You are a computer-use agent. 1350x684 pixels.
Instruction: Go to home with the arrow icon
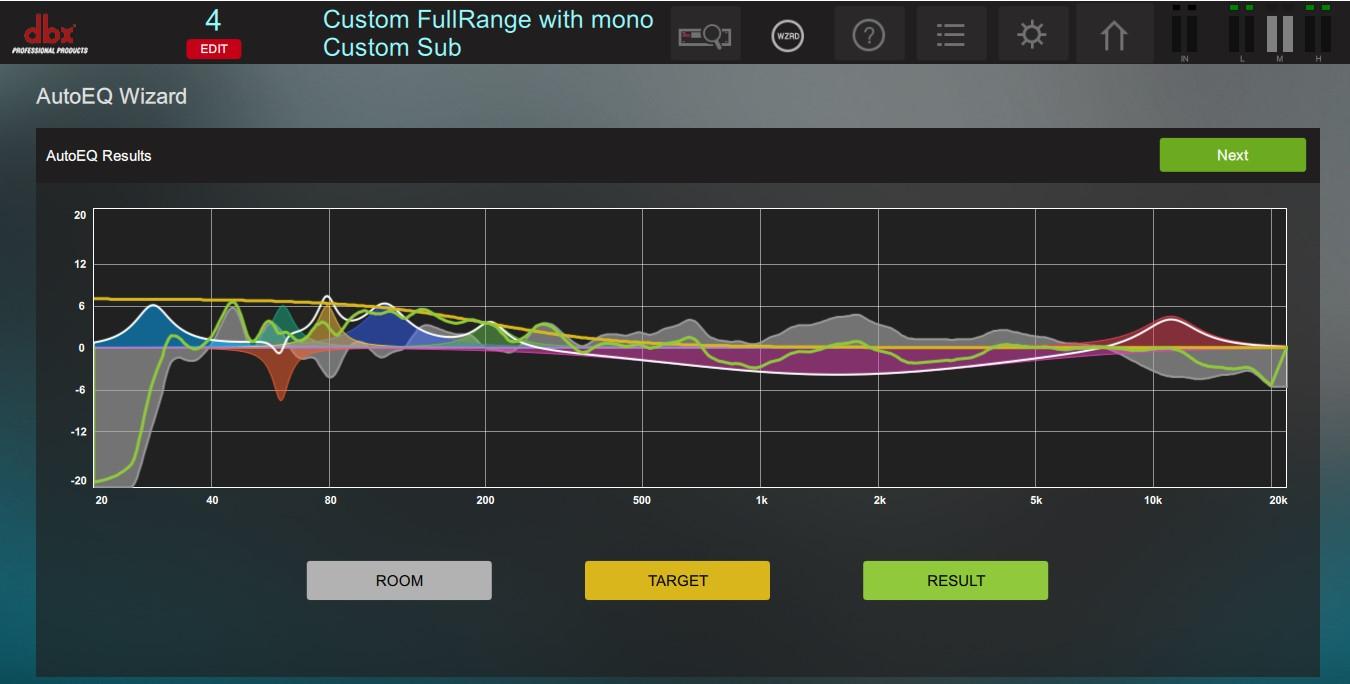coord(1113,35)
